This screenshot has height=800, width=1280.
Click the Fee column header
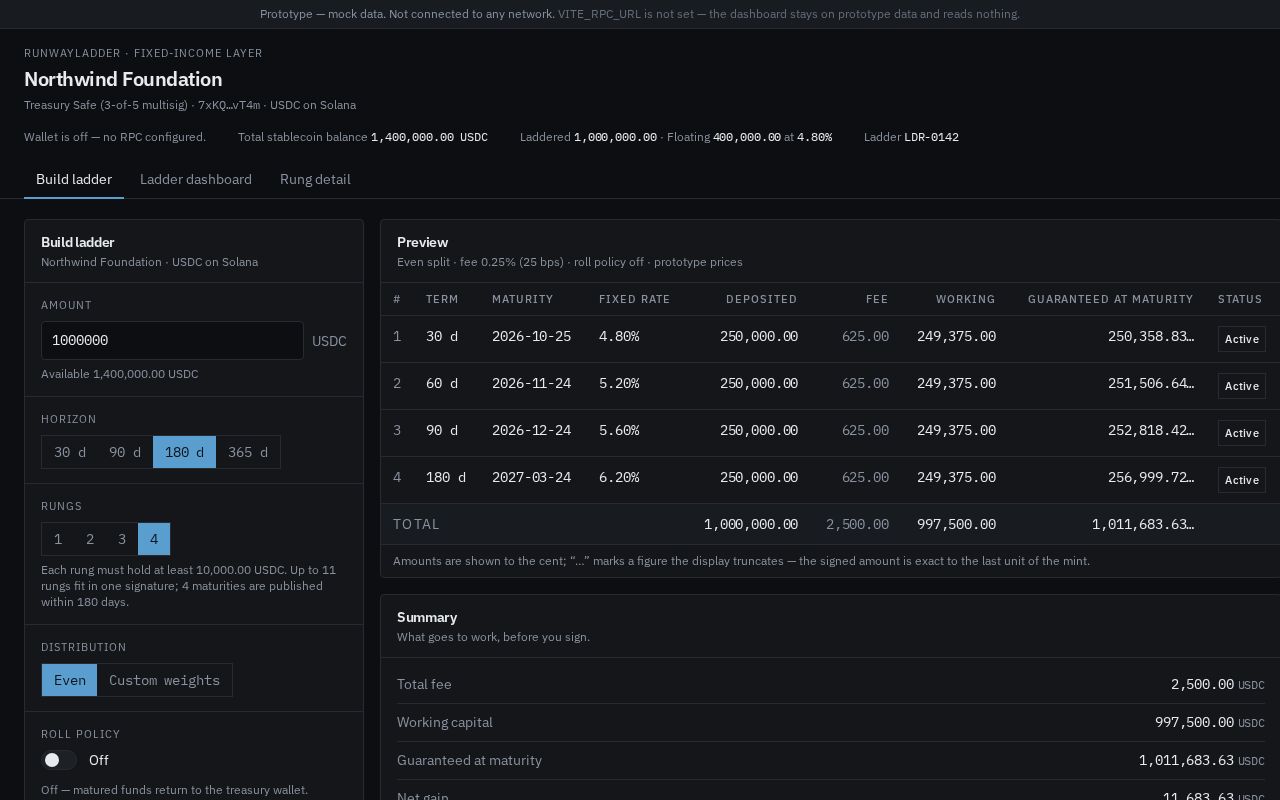877,299
